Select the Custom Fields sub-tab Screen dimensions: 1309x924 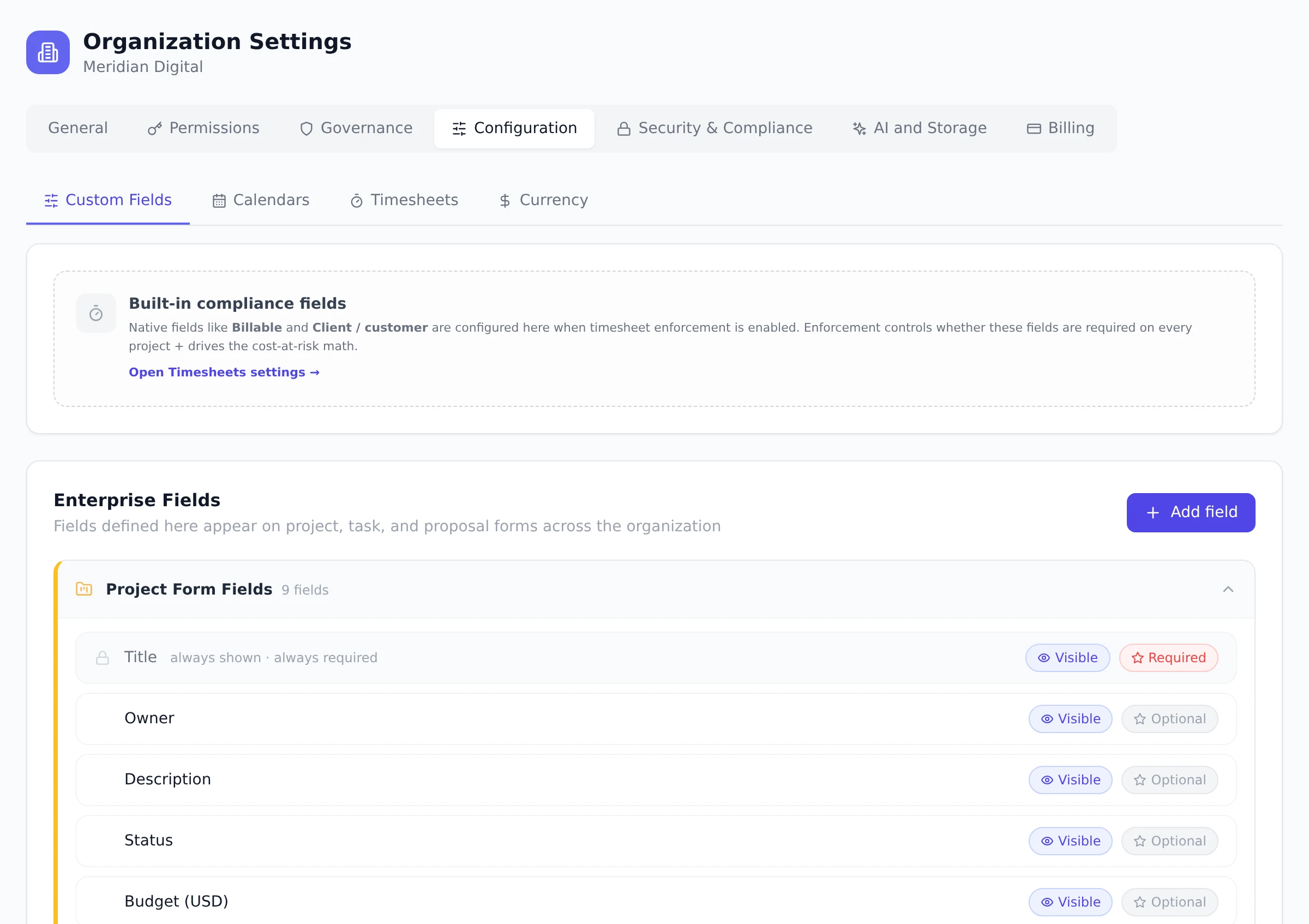pyautogui.click(x=108, y=200)
